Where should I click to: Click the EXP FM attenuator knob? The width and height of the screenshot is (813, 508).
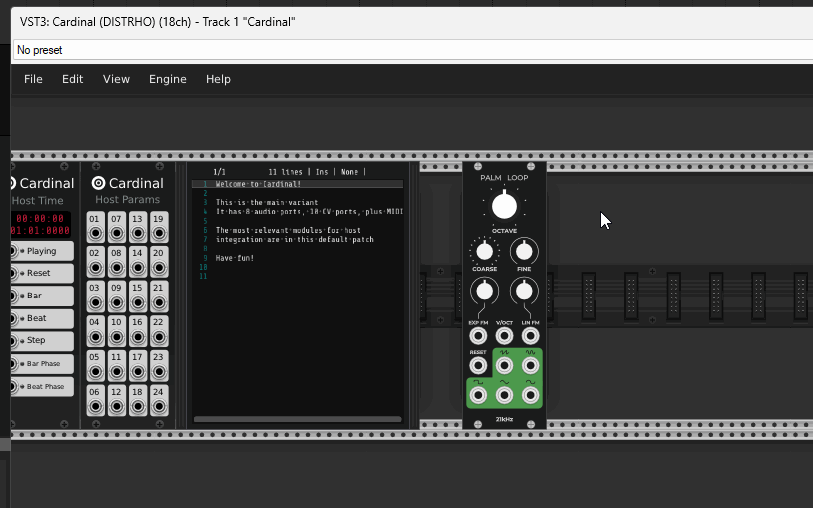coord(484,291)
